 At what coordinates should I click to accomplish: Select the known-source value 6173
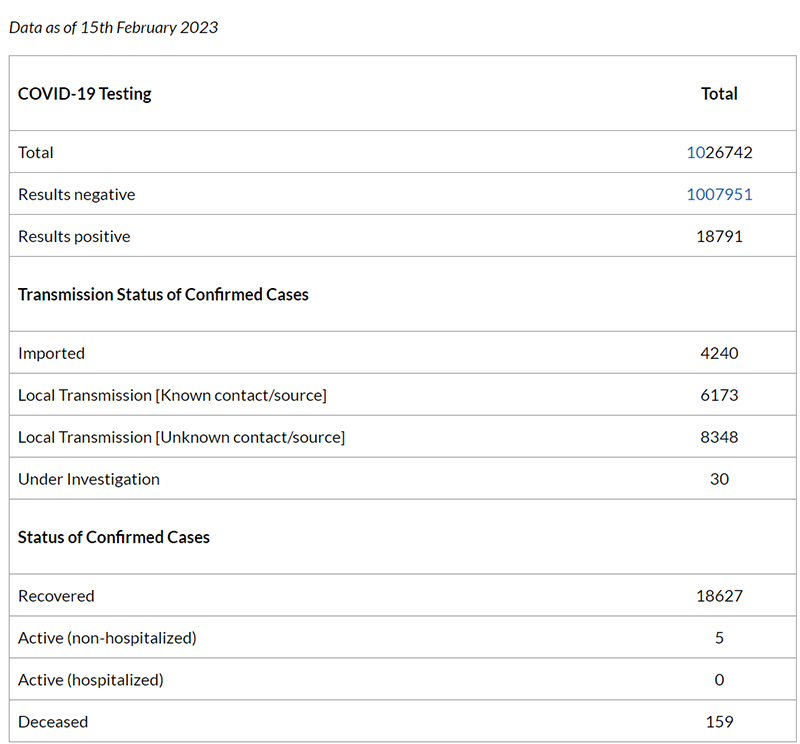click(x=719, y=395)
